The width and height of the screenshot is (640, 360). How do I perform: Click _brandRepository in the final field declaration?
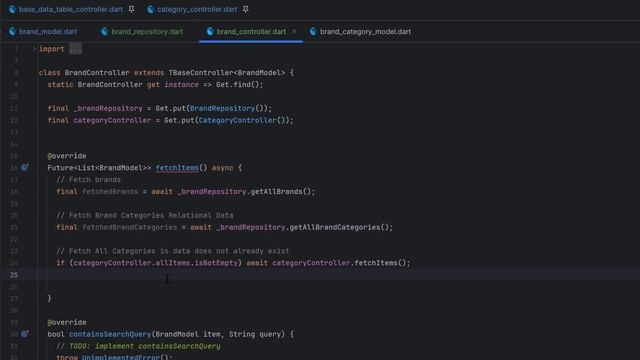coord(108,108)
